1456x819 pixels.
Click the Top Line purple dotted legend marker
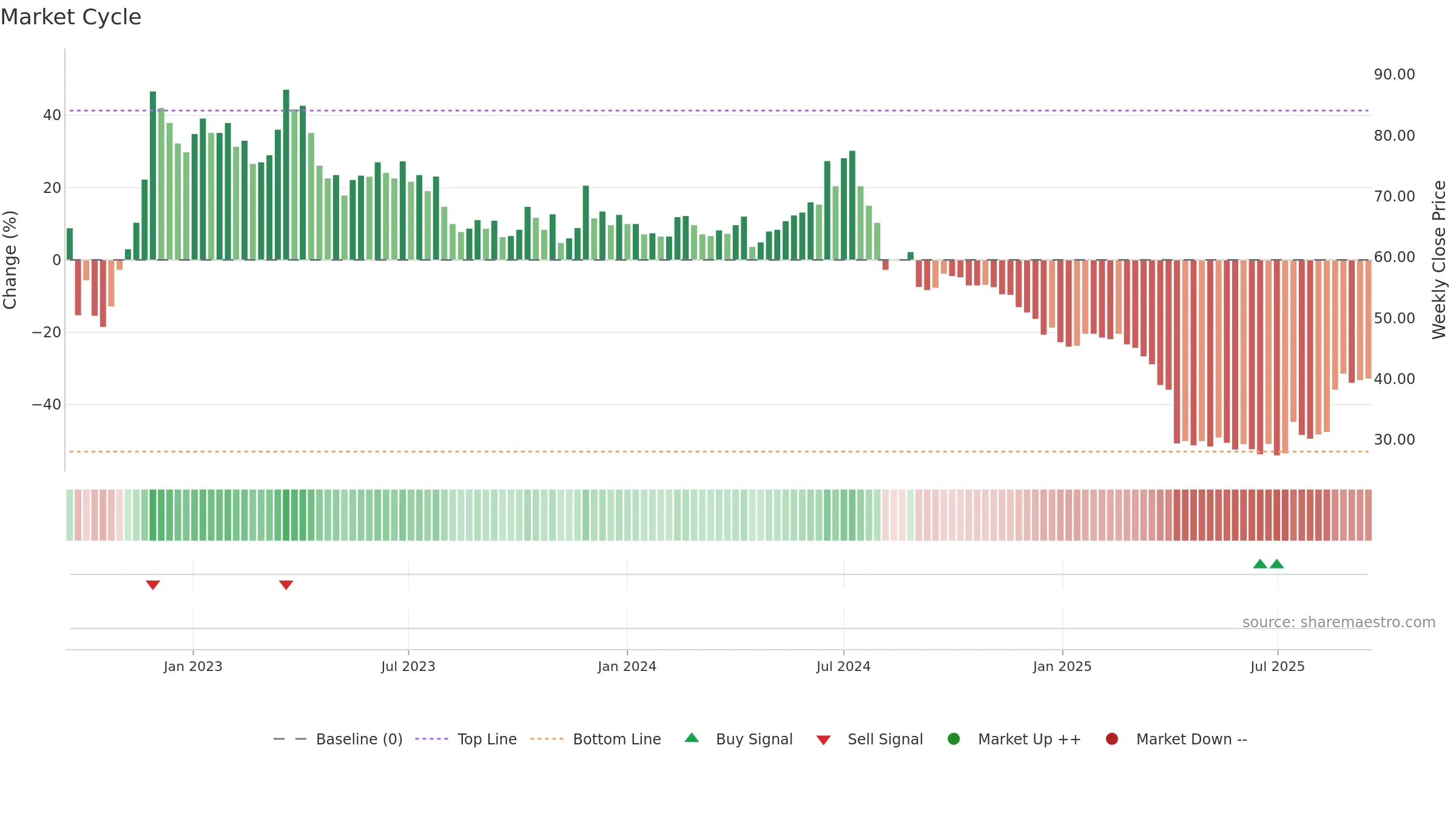tap(431, 739)
